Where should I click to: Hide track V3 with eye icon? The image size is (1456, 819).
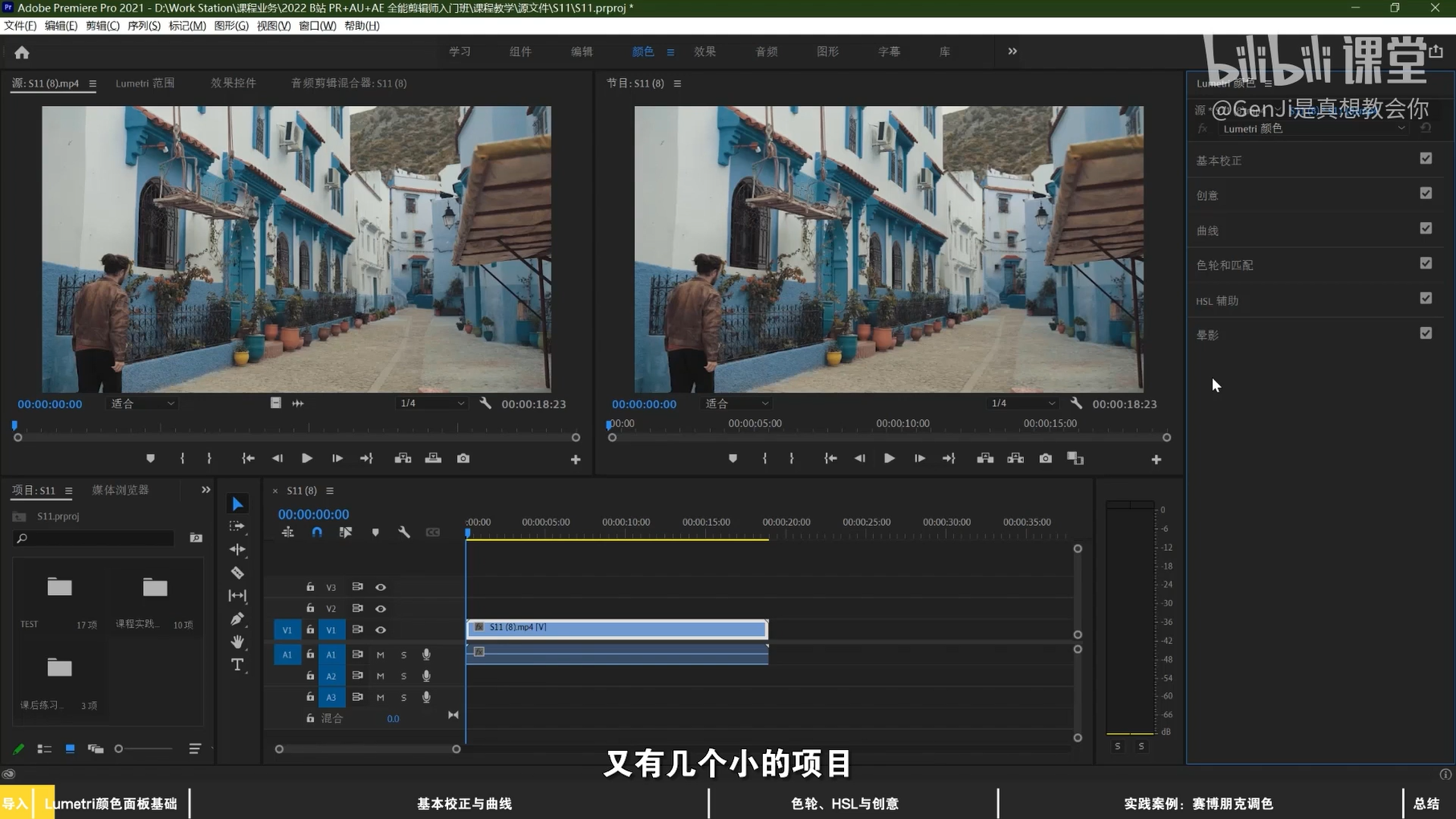(381, 587)
